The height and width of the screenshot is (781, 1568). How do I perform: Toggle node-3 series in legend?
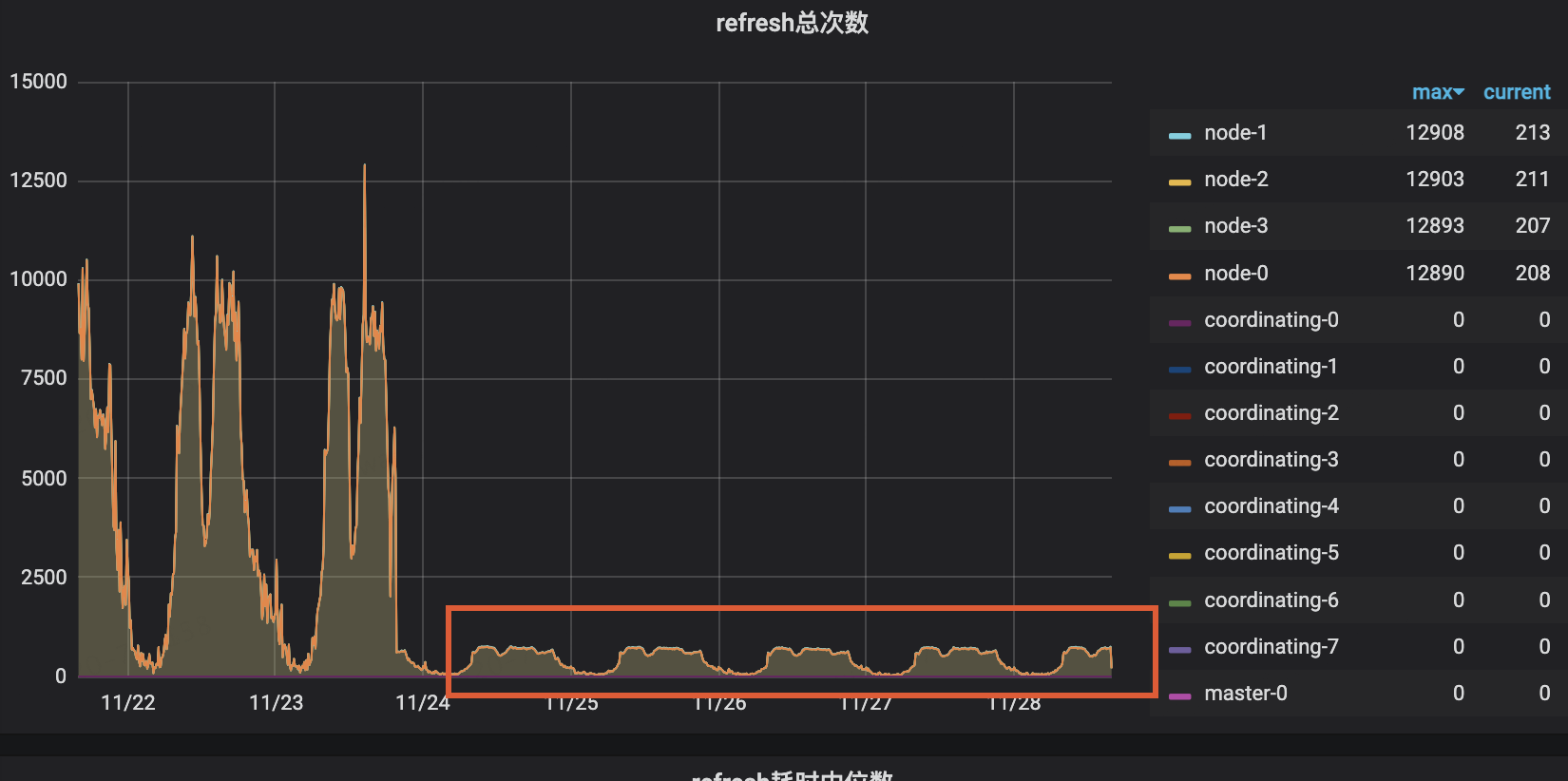[1235, 226]
